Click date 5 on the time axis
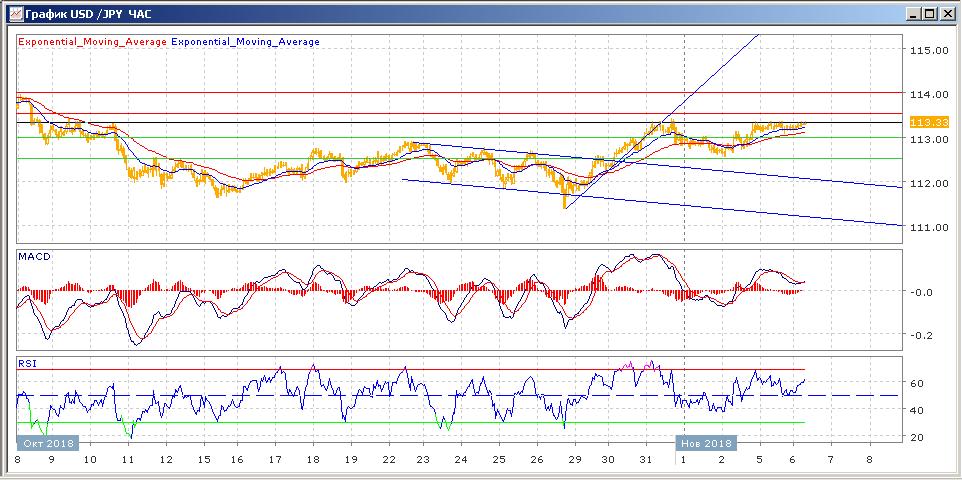Screen dimensions: 962x480 coord(760,459)
